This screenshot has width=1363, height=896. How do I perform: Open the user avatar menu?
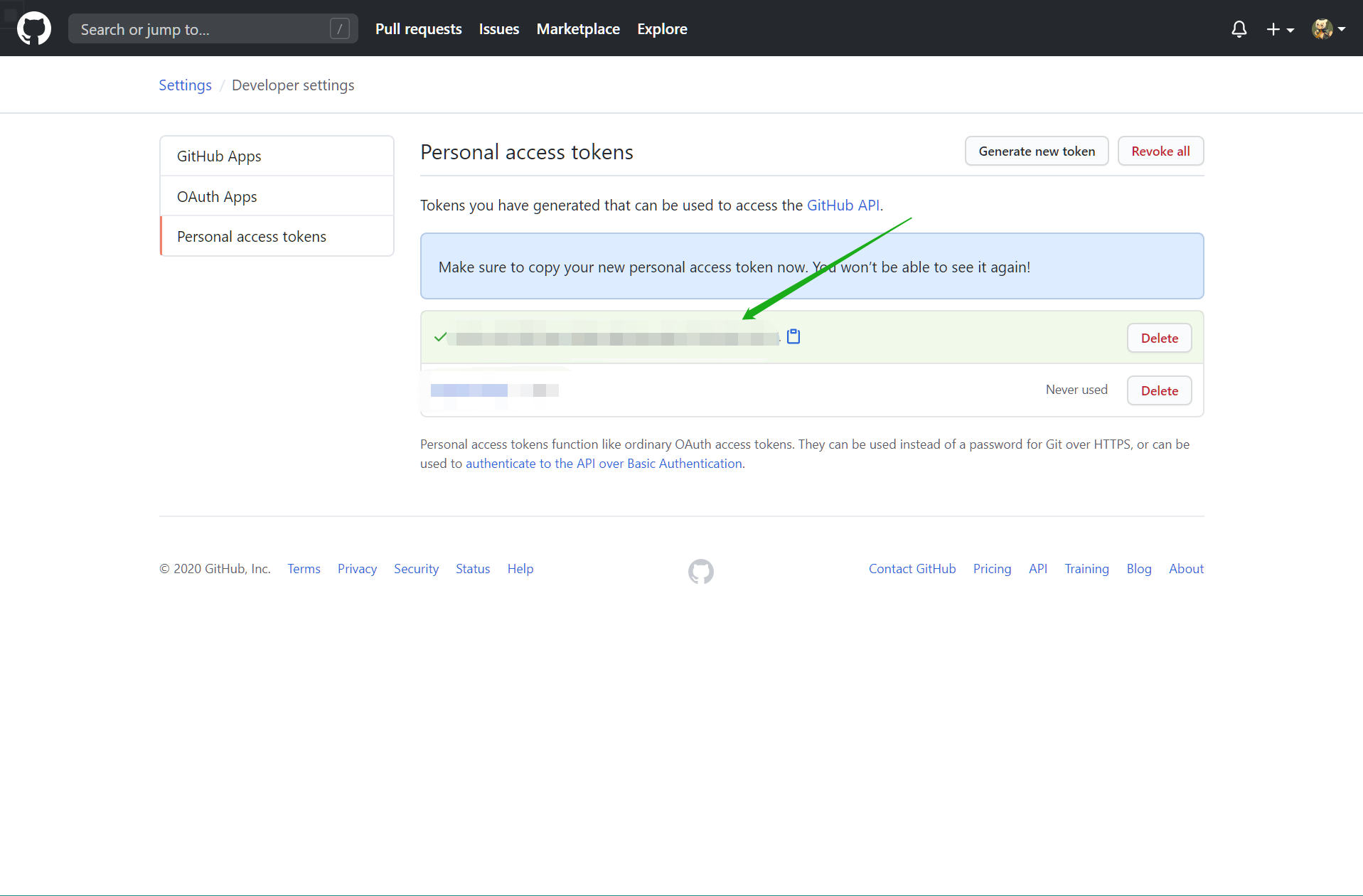1328,29
